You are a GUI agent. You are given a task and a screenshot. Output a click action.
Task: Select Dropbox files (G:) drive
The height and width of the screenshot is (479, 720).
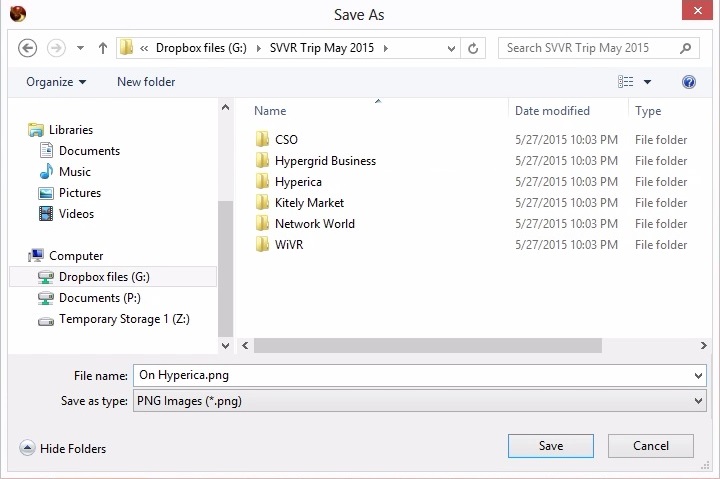pos(112,277)
